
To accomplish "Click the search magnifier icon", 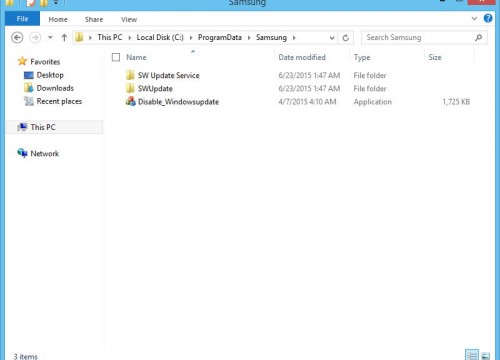I will pos(479,38).
